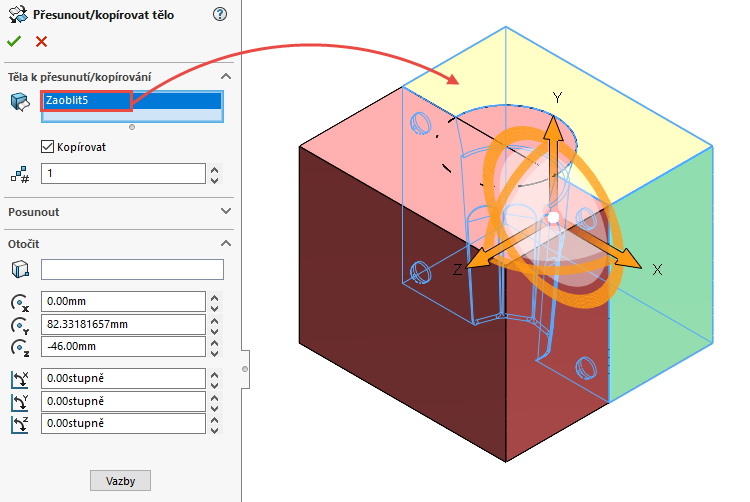Viewport: 750px width, 502px height.
Task: Toggle the Kopírovat checkbox
Action: coord(47,147)
